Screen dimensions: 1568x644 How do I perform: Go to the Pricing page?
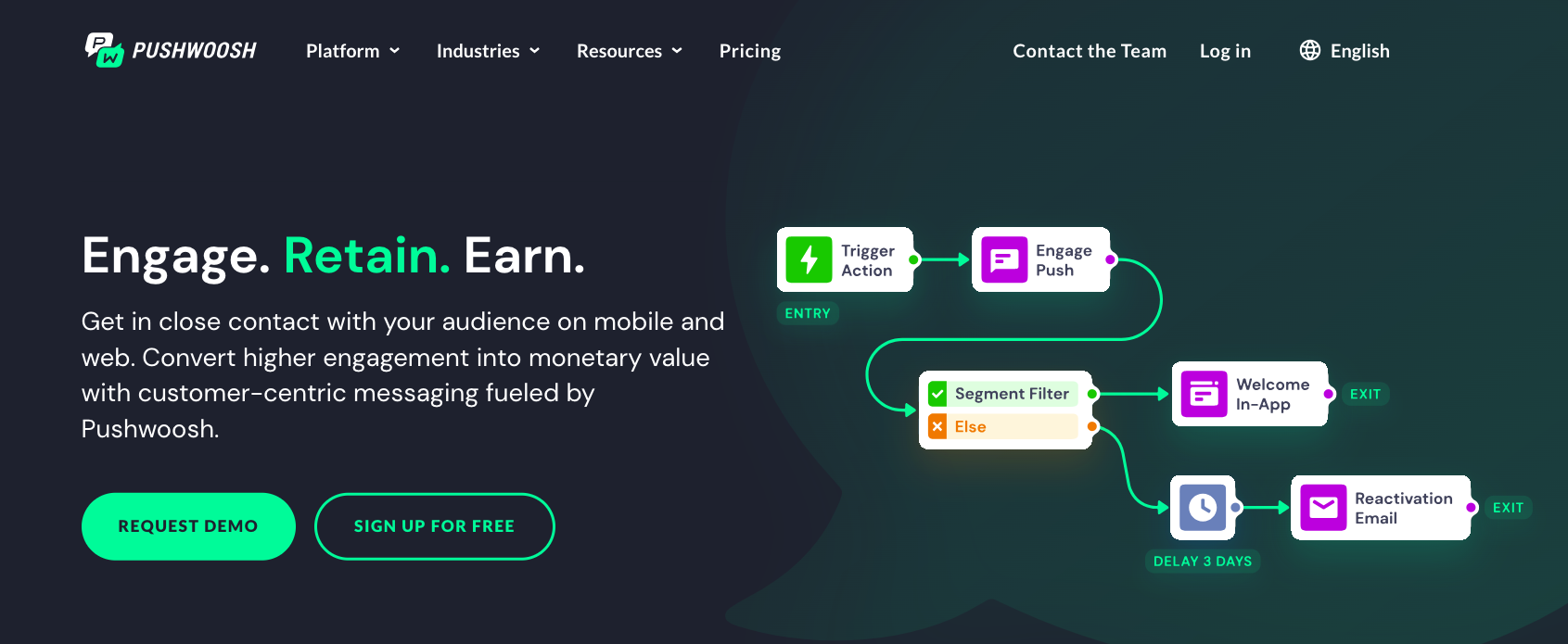pyautogui.click(x=749, y=51)
